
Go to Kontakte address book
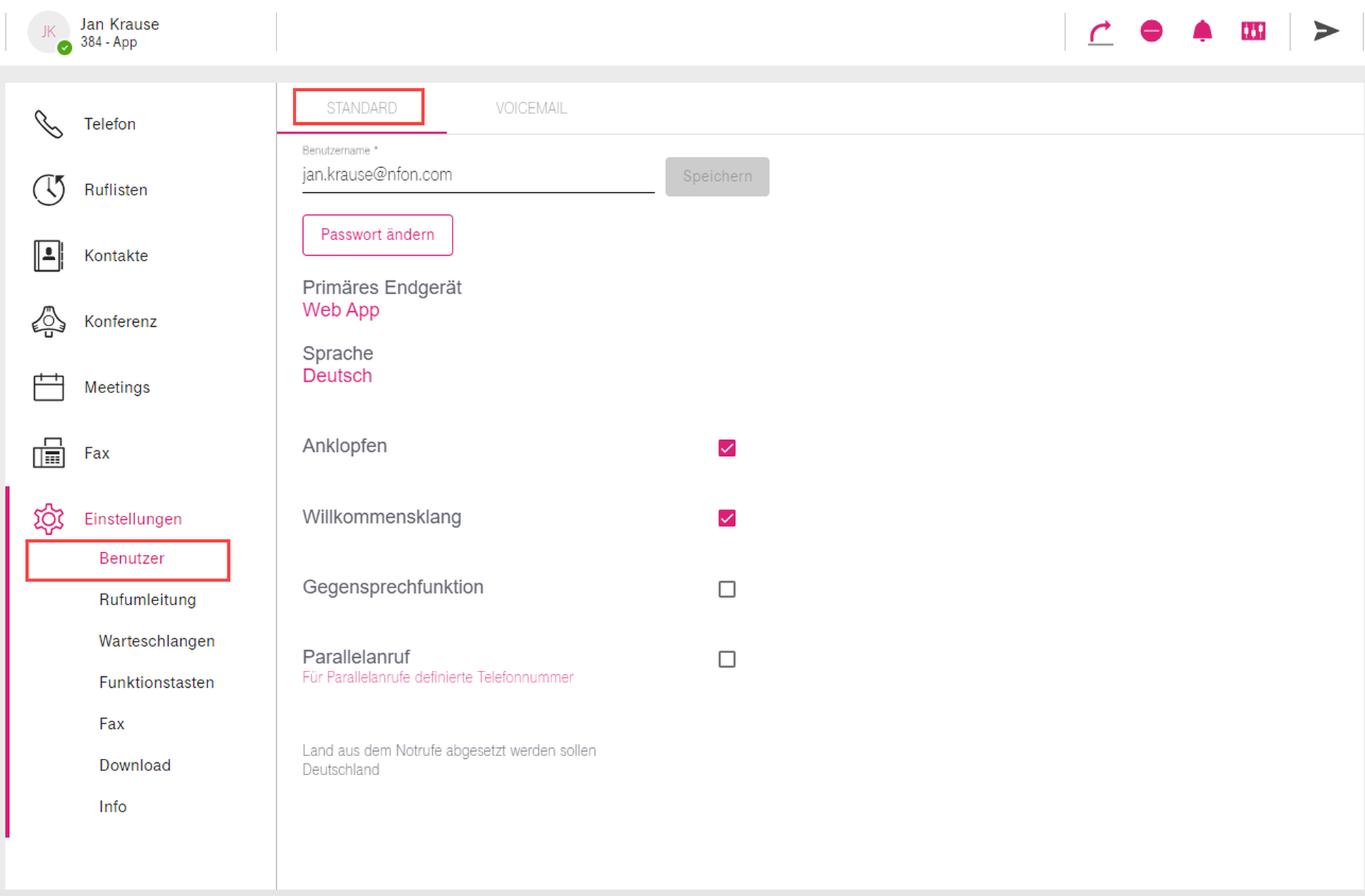pos(116,256)
